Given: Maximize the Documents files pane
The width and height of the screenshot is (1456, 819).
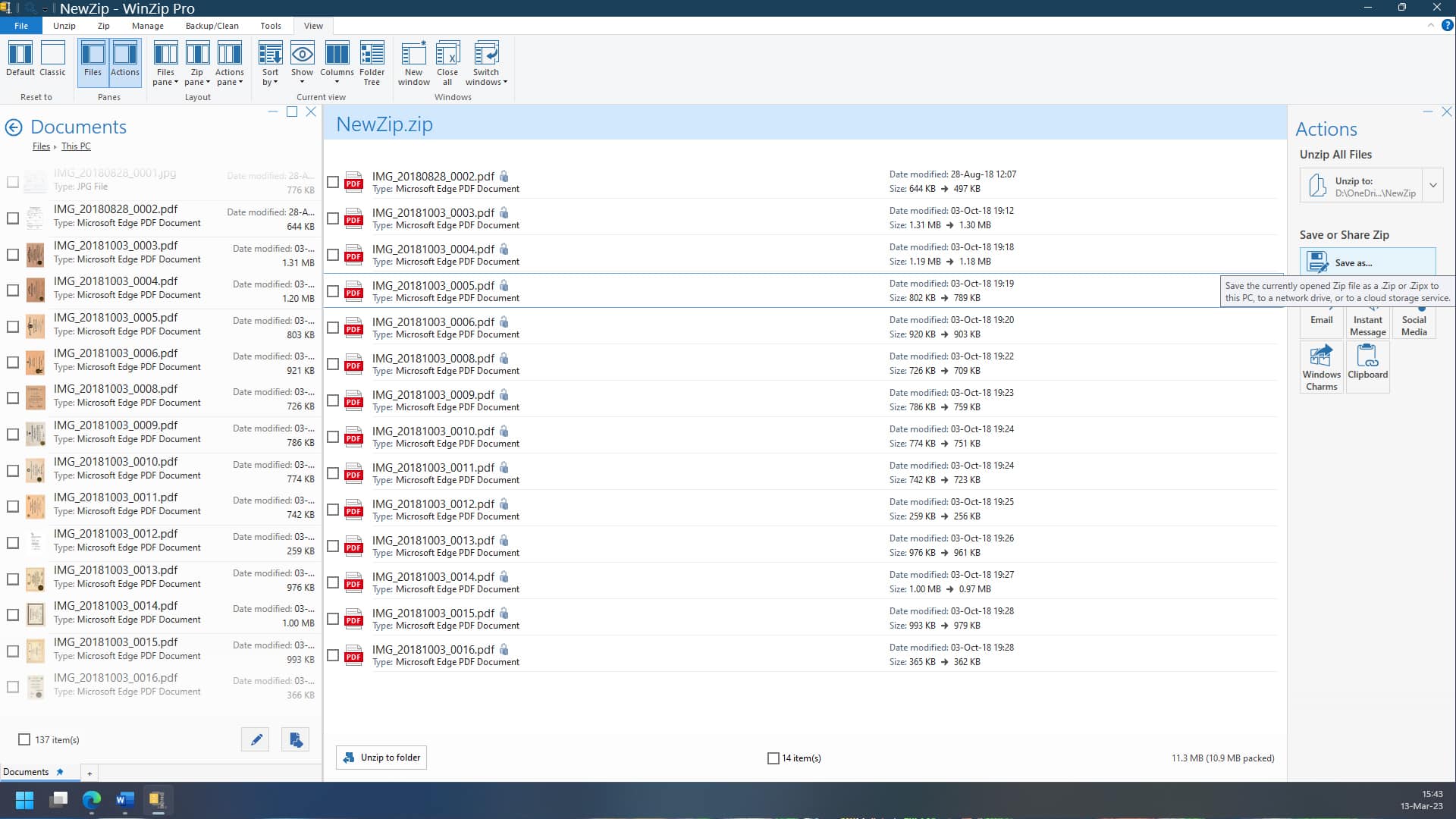Looking at the screenshot, I should tap(292, 111).
